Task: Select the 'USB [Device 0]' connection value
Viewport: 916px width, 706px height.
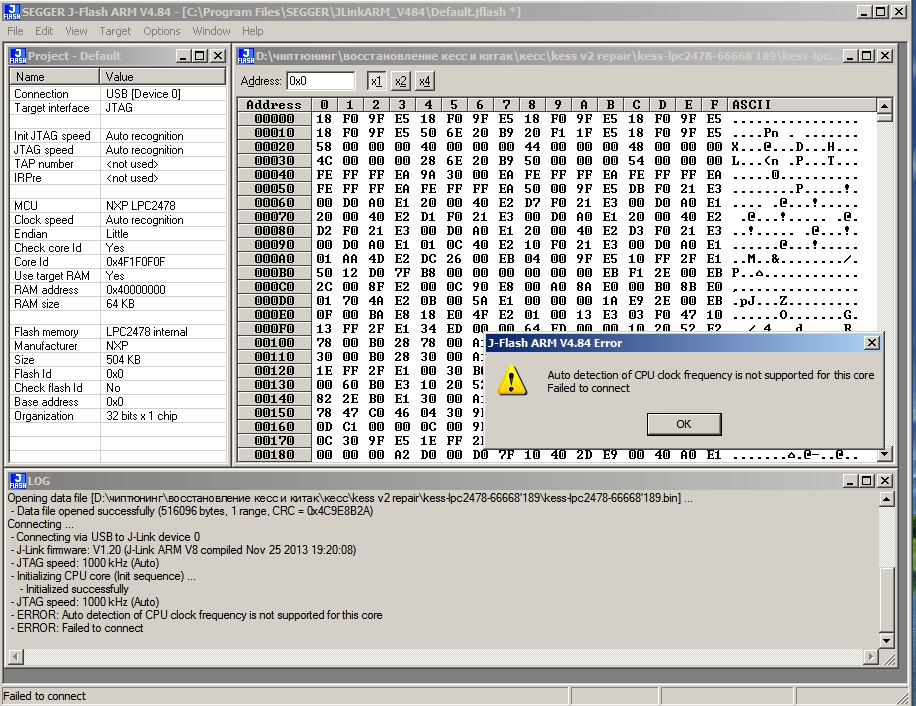Action: 143,93
